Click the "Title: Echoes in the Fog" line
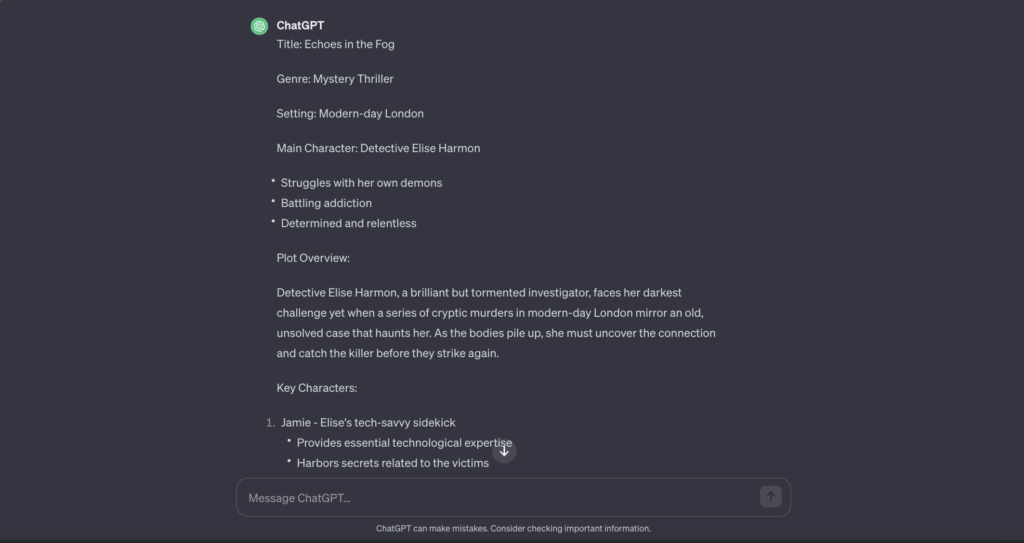 pyautogui.click(x=335, y=44)
